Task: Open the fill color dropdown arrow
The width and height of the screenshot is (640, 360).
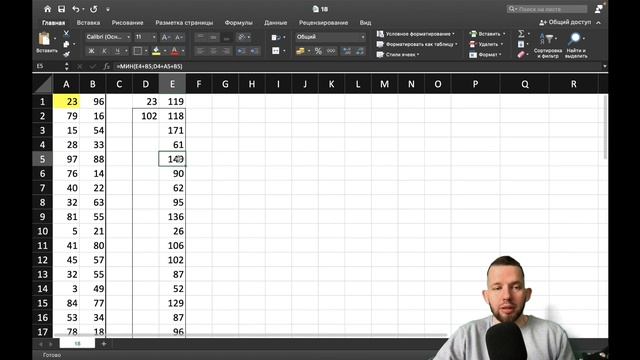Action: 165,51
